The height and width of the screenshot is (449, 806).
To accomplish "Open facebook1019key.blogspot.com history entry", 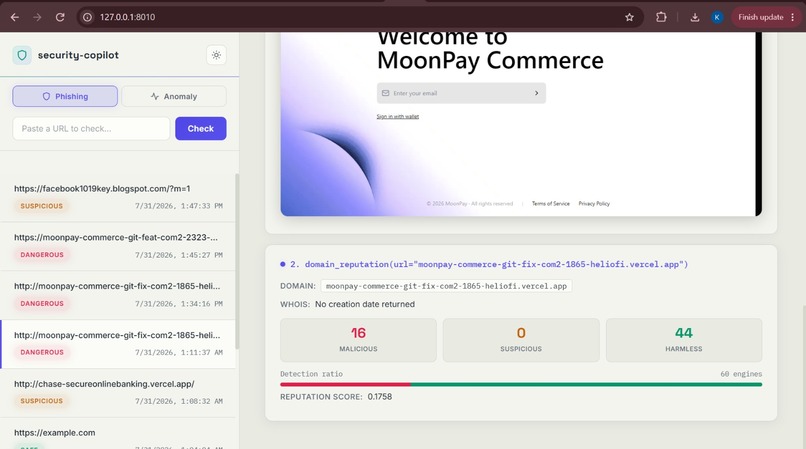I will pos(118,197).
